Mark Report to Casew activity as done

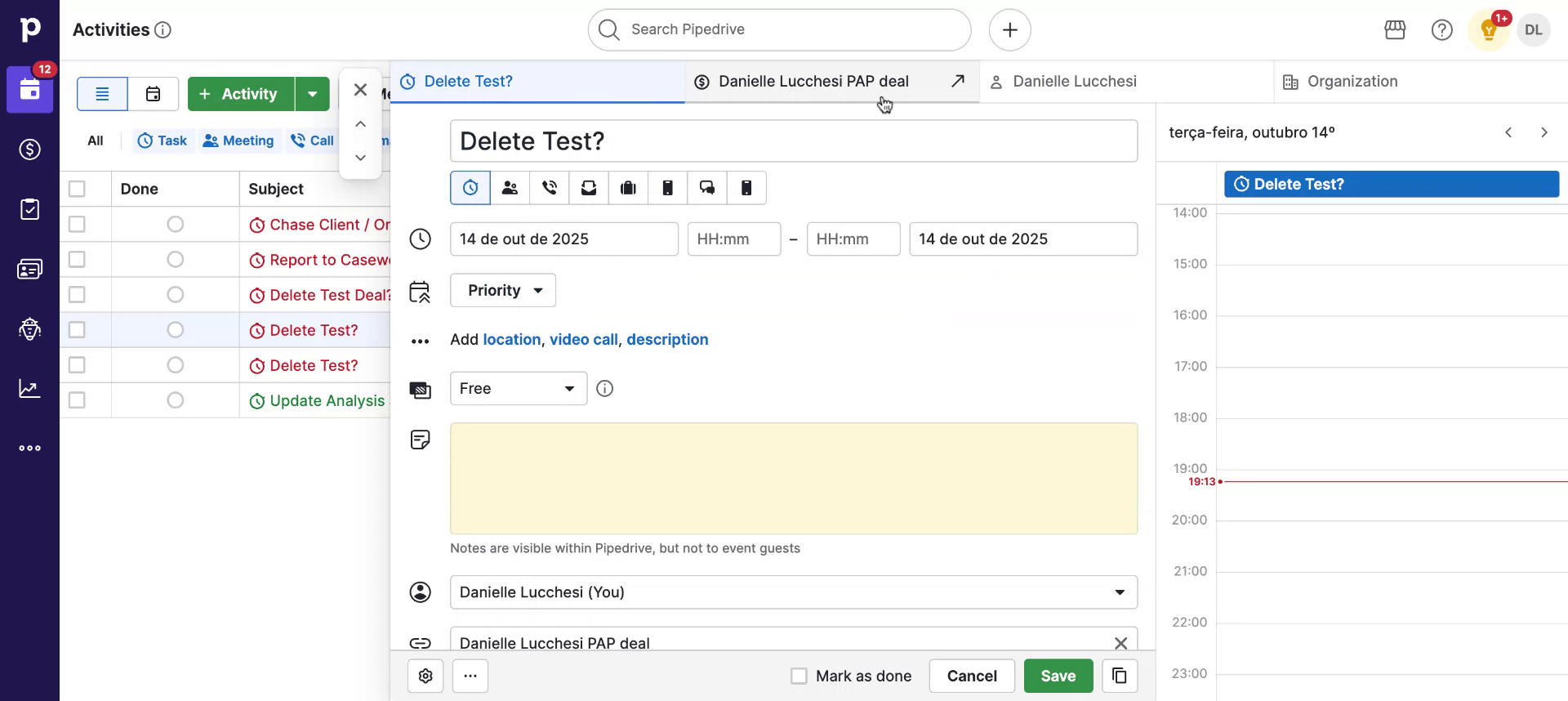pos(175,259)
